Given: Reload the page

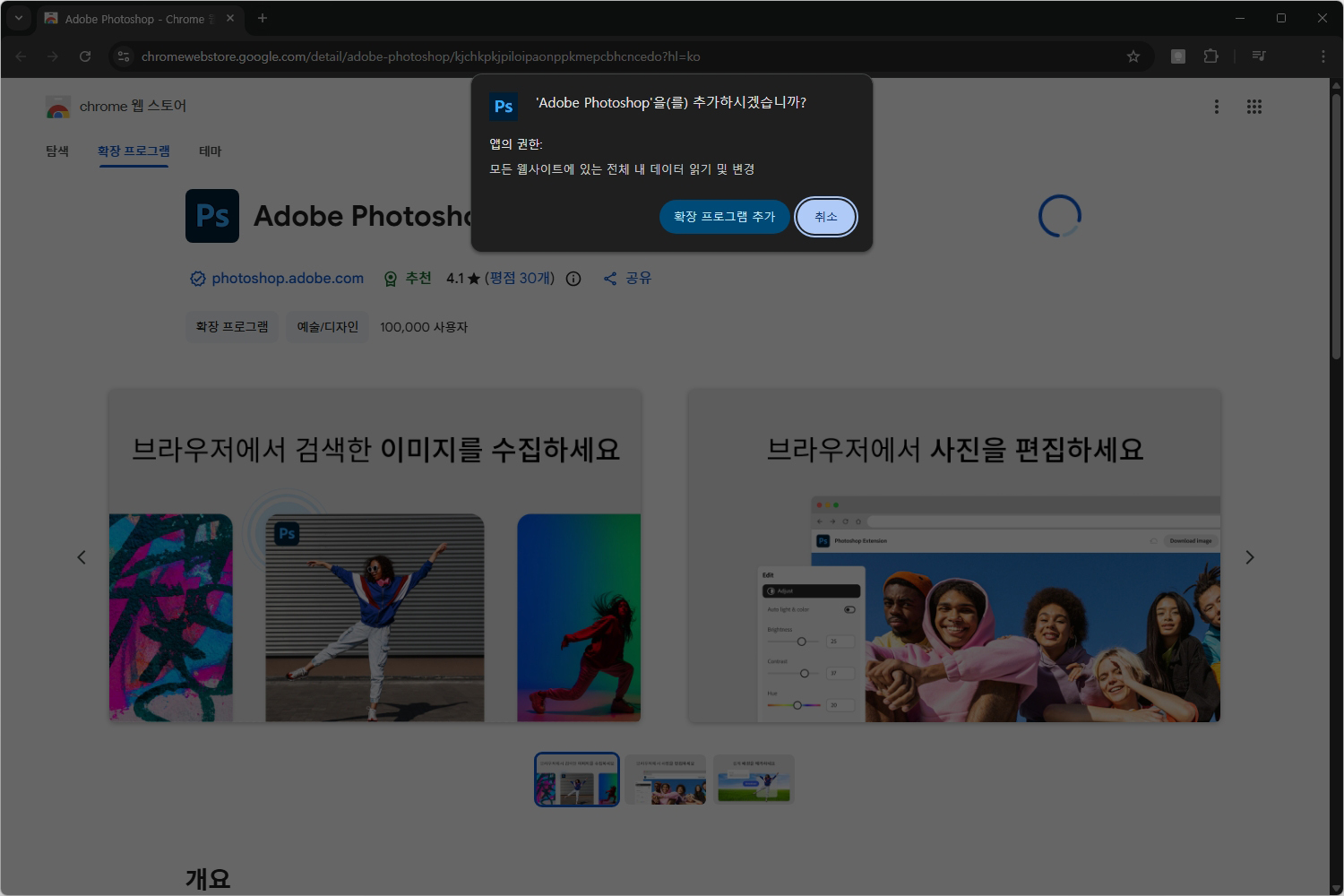Looking at the screenshot, I should [x=85, y=56].
